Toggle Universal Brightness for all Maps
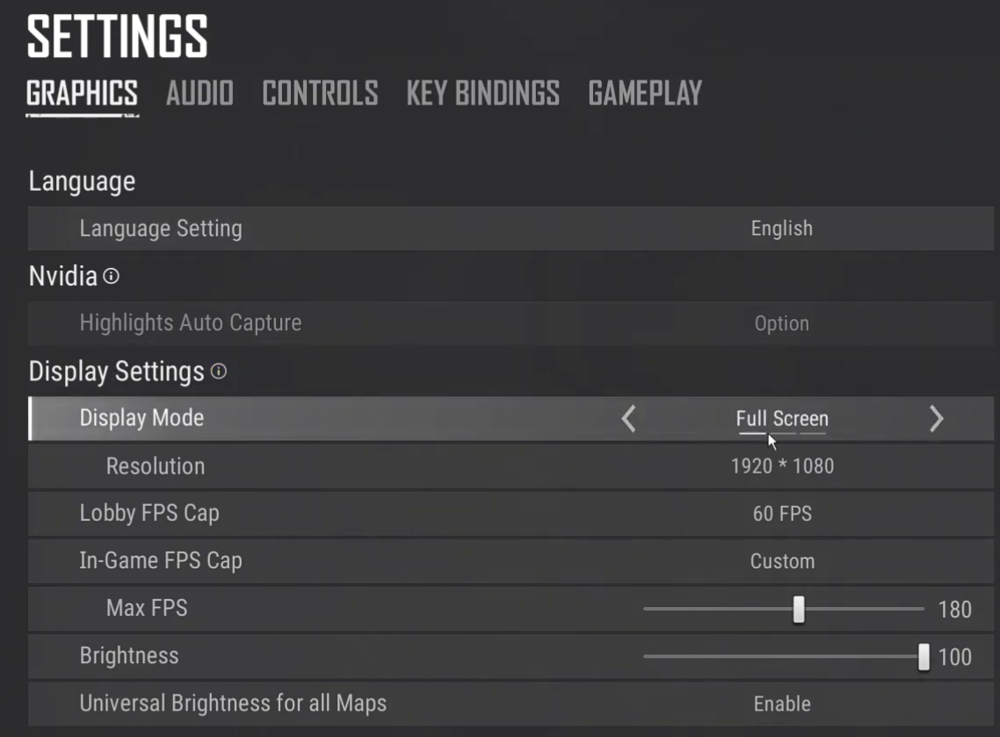The image size is (1000, 737). [x=781, y=704]
